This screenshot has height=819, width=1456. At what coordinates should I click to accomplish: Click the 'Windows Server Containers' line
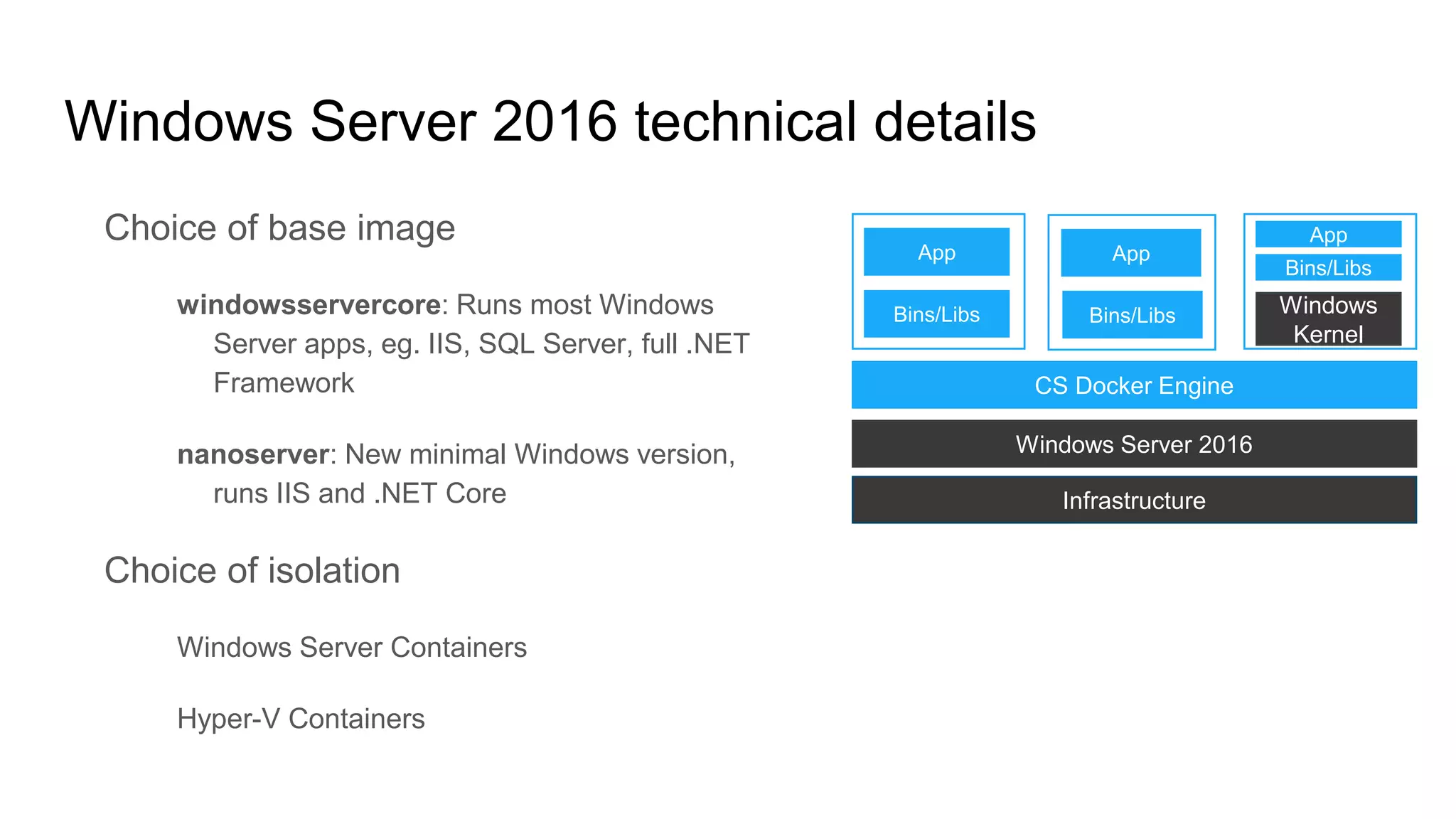pos(352,647)
